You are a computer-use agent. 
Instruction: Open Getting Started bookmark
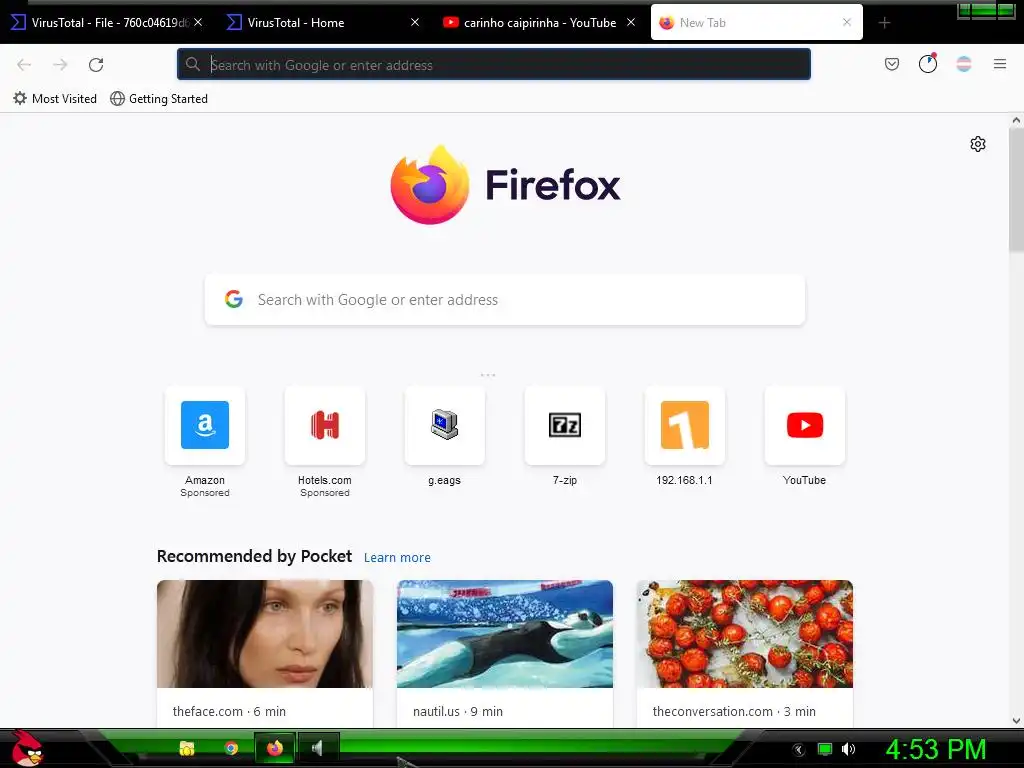click(x=159, y=99)
